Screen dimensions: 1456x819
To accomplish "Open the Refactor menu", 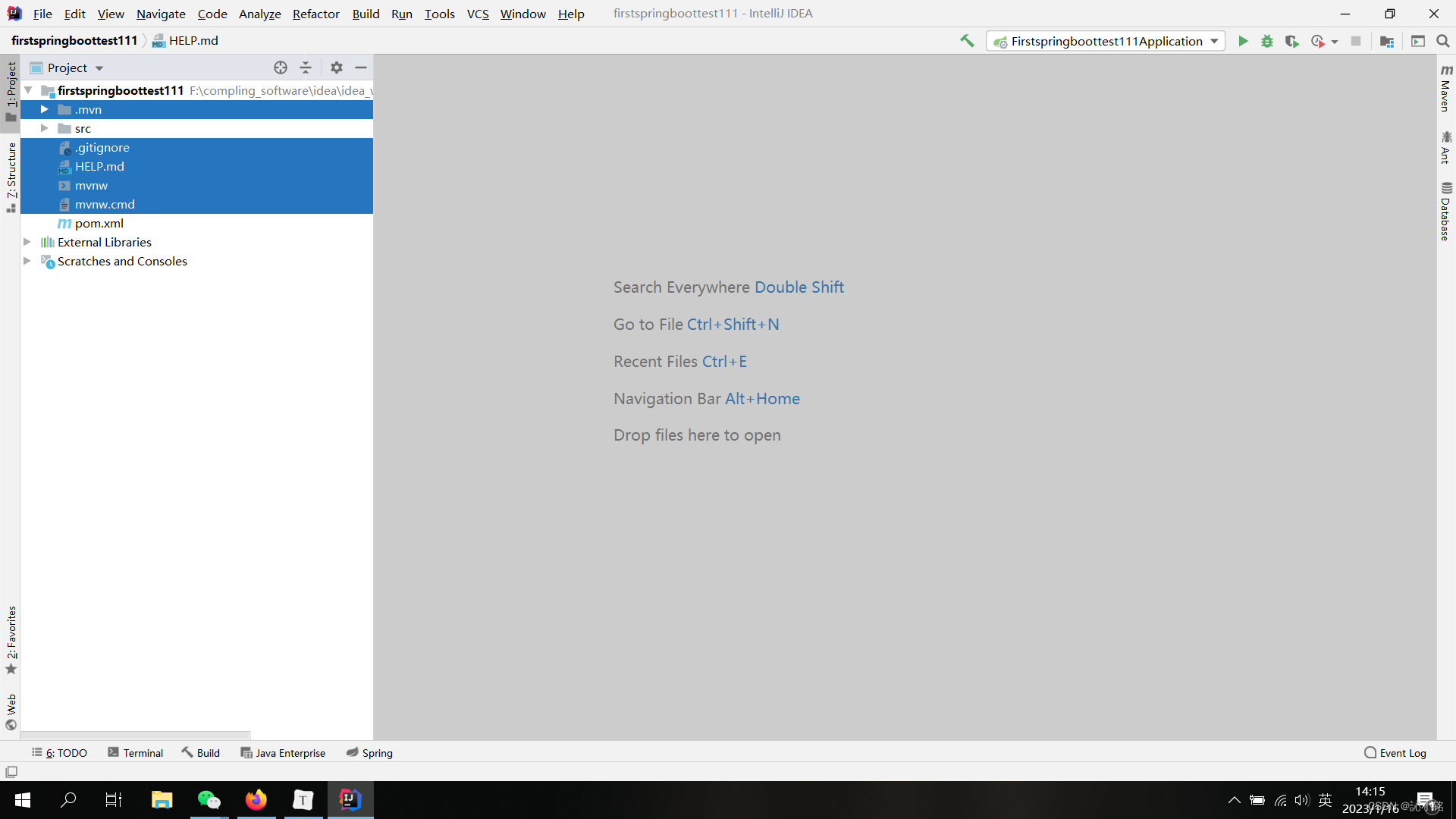I will 315,14.
